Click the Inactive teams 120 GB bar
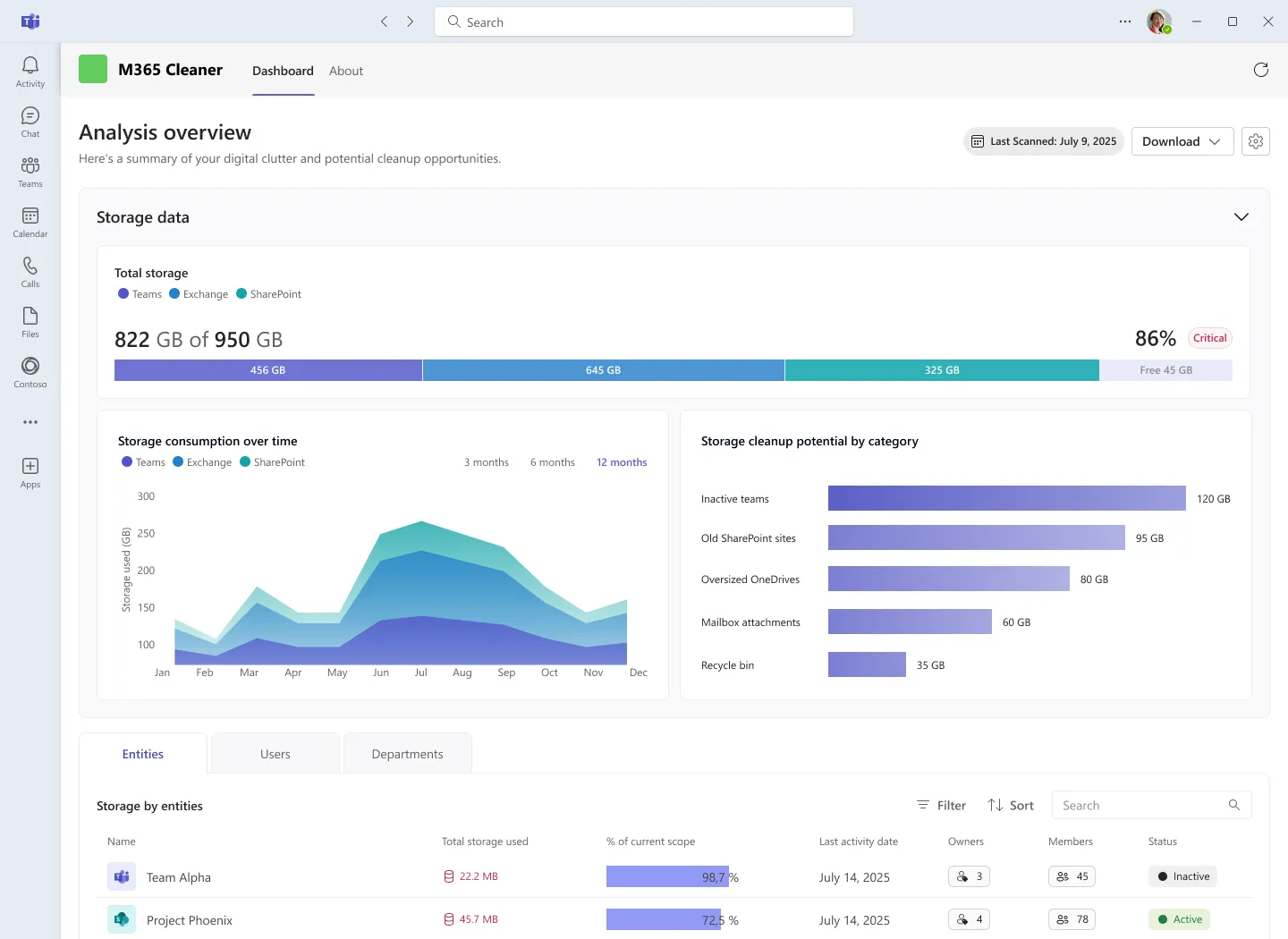The height and width of the screenshot is (939, 1288). pos(1007,498)
